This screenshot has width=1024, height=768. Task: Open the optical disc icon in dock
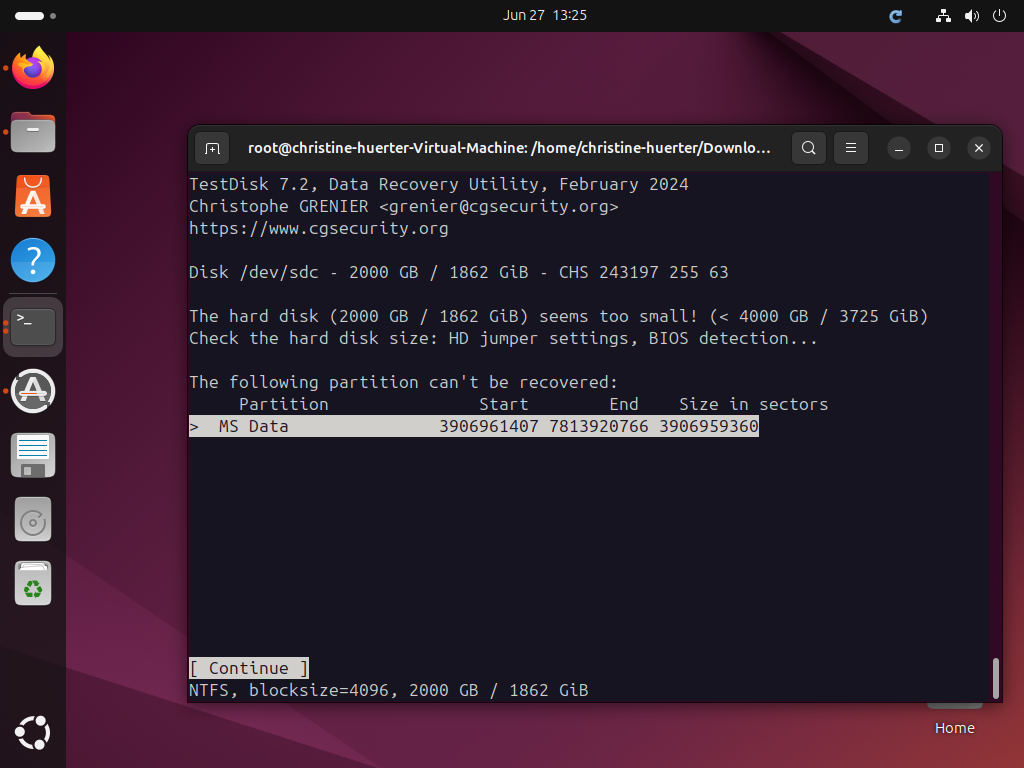click(x=33, y=519)
